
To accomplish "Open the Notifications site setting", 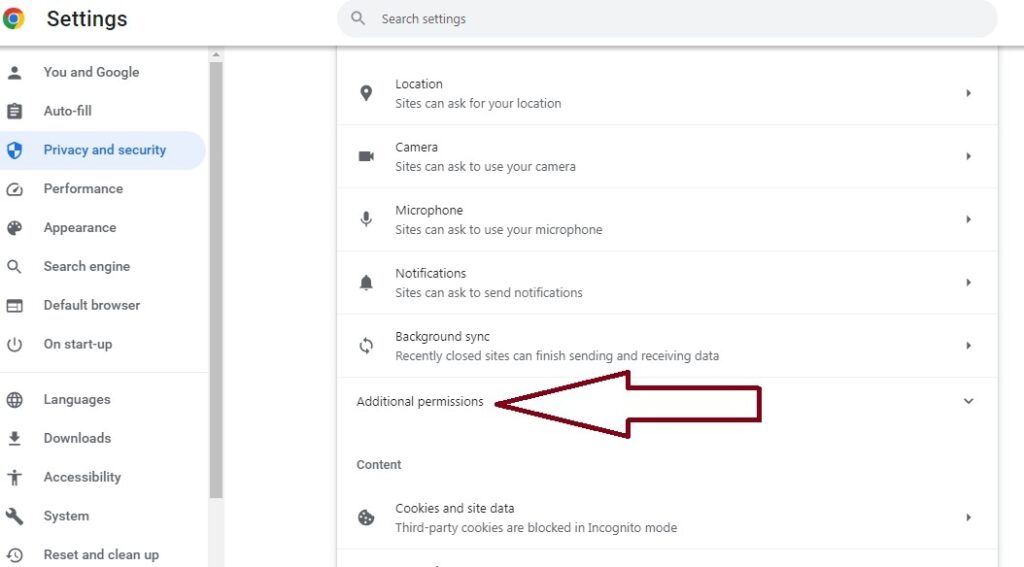I will 667,283.
